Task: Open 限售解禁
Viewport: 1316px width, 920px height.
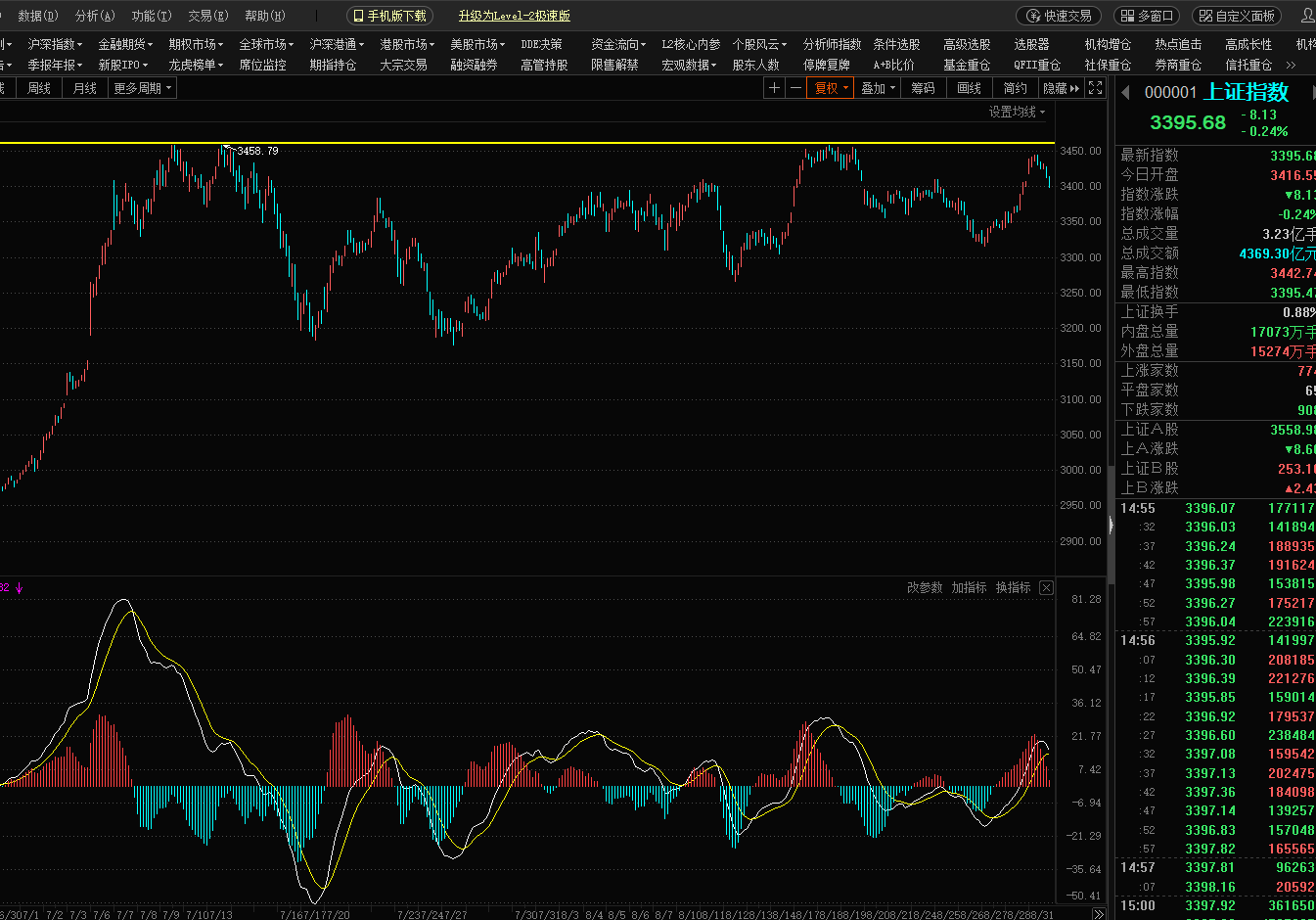Action: coord(614,65)
